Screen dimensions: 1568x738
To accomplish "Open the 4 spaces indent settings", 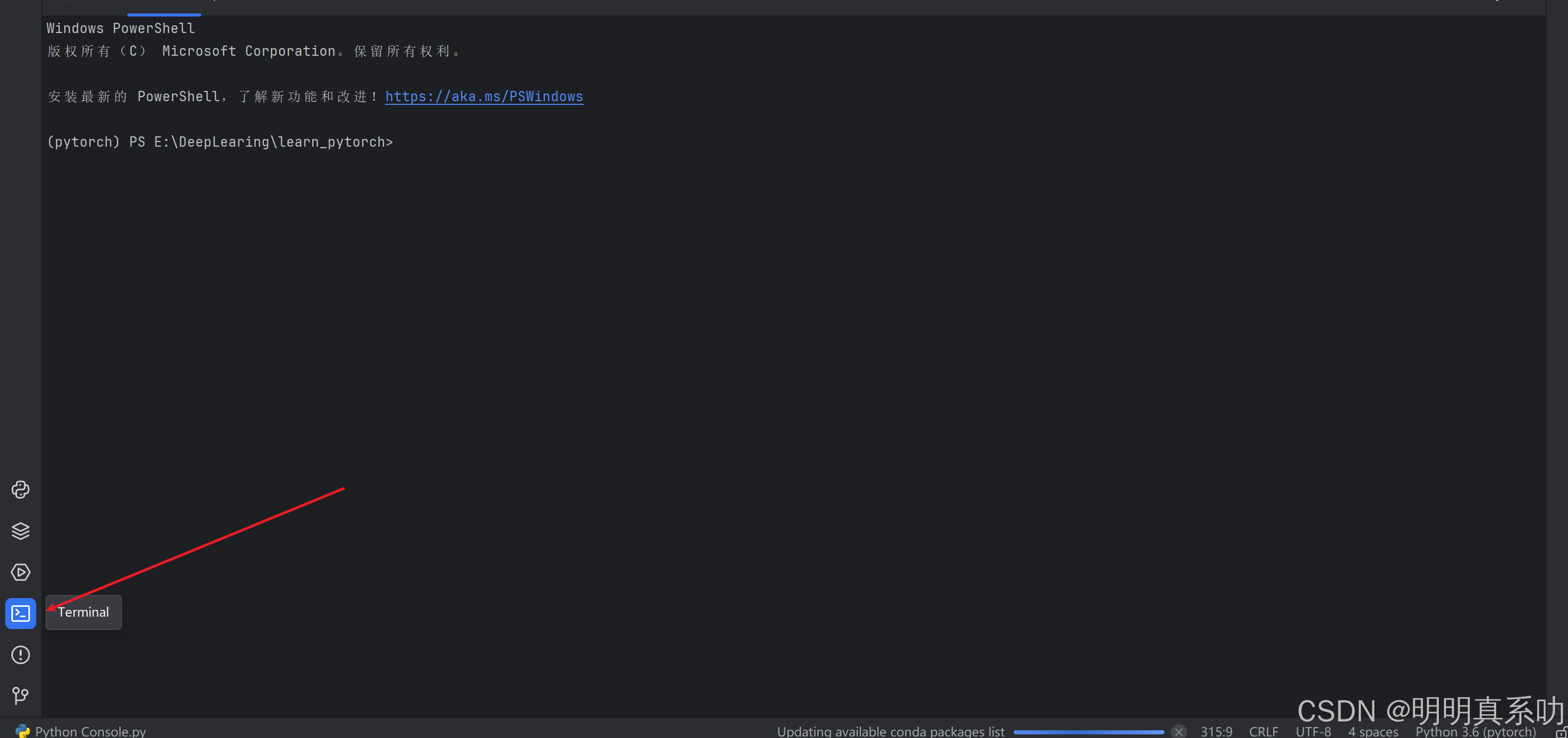I will (1373, 731).
